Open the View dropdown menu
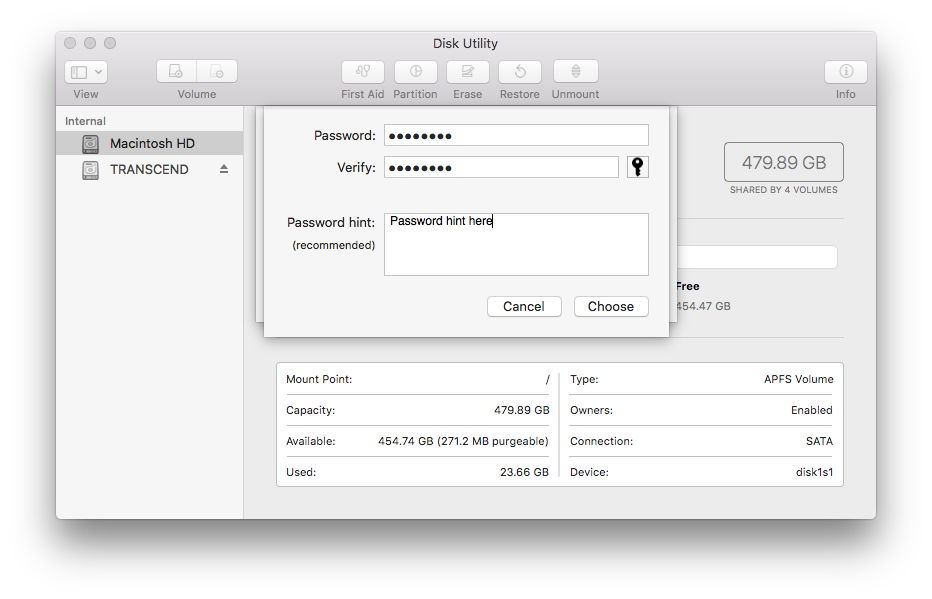The height and width of the screenshot is (599, 932). [x=86, y=72]
